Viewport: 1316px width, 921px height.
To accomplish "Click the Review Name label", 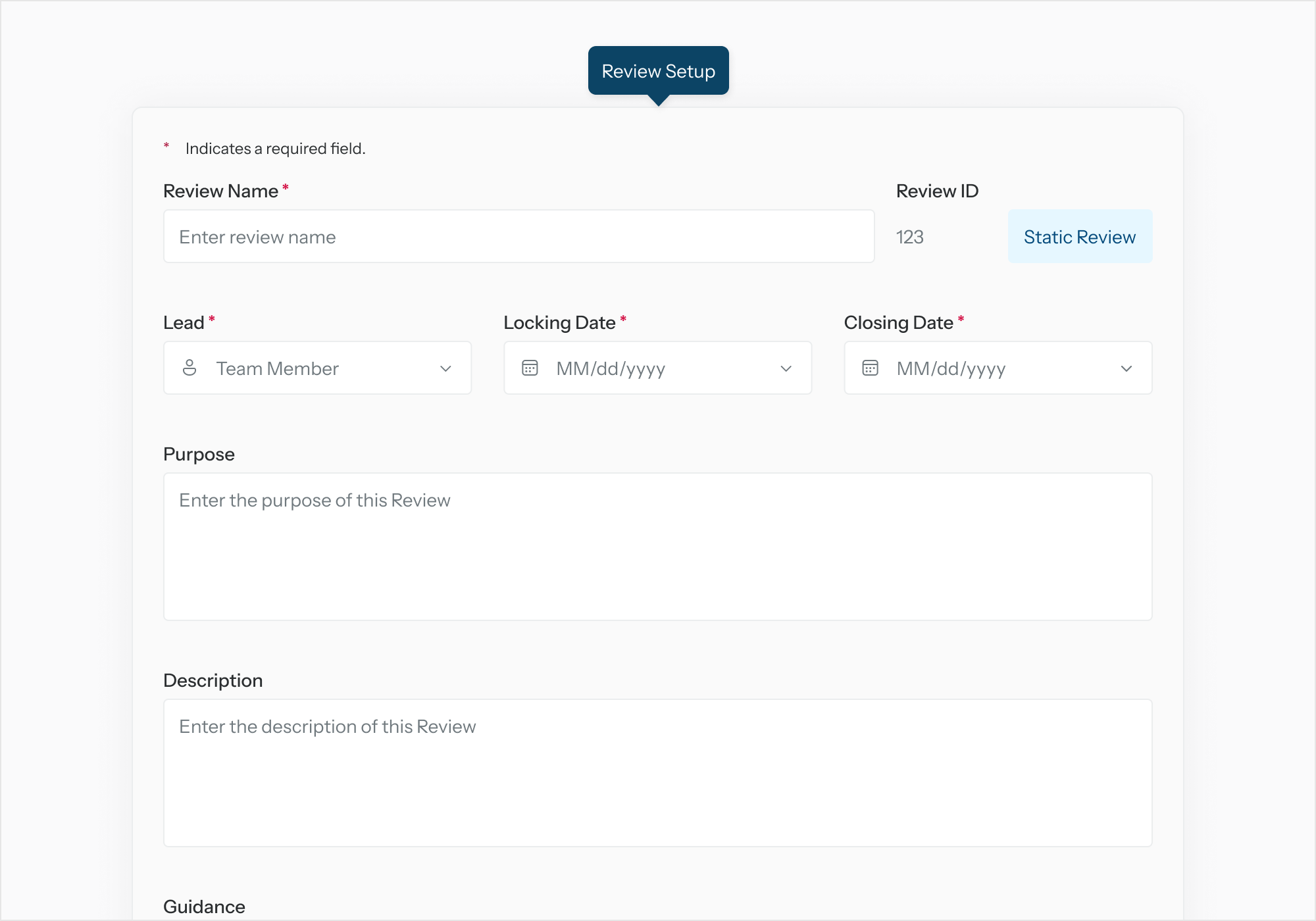I will coord(220,191).
